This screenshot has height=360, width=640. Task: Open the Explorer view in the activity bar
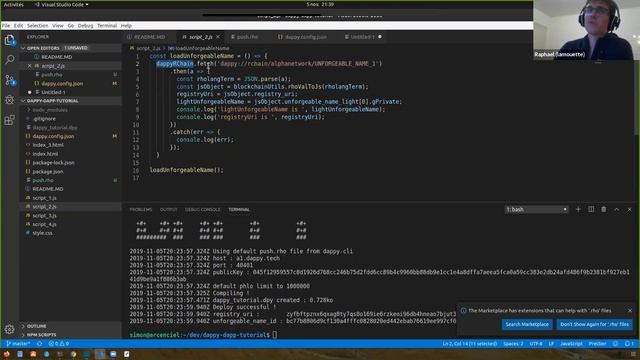click(x=9, y=40)
